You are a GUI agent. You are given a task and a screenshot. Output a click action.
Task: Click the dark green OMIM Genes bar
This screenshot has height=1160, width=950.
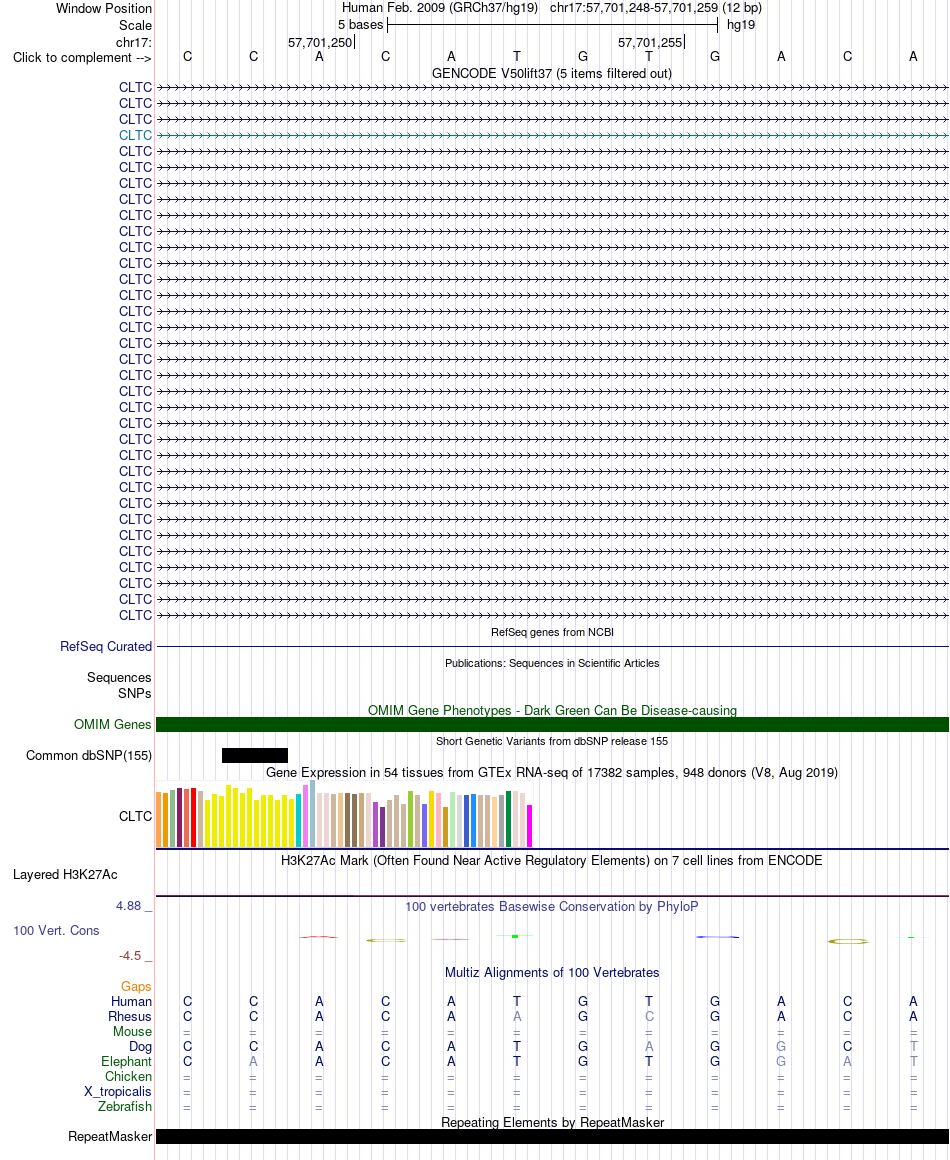pos(552,725)
